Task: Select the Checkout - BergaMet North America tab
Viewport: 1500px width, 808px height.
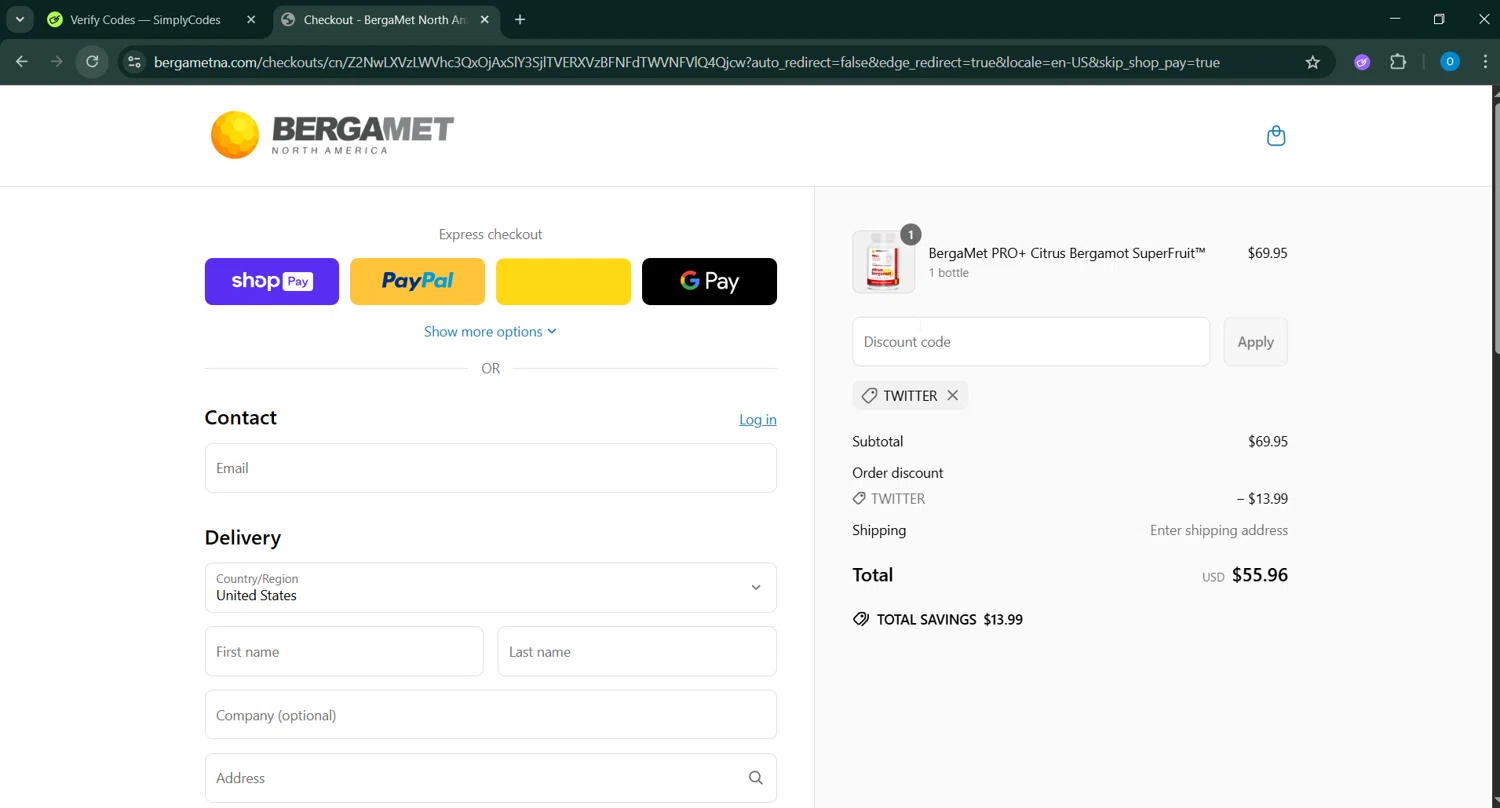Action: [386, 19]
